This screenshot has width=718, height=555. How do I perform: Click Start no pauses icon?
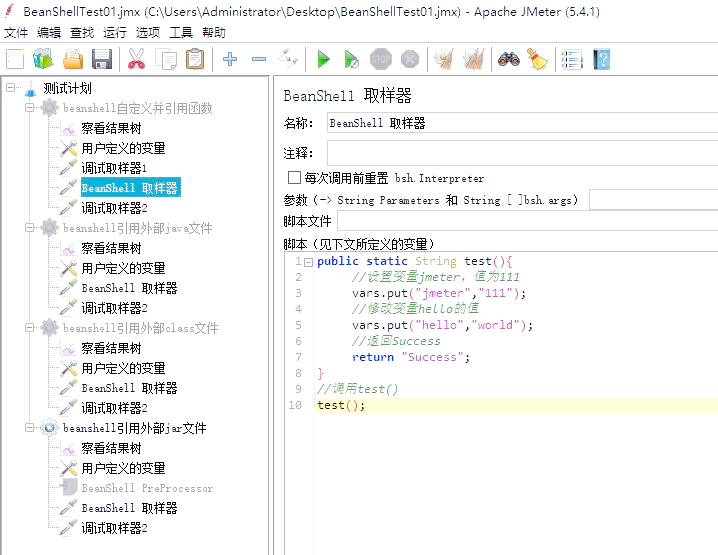pyautogui.click(x=352, y=60)
